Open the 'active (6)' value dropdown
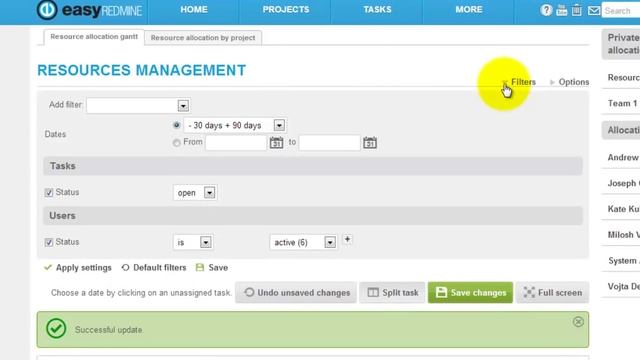 click(303, 242)
